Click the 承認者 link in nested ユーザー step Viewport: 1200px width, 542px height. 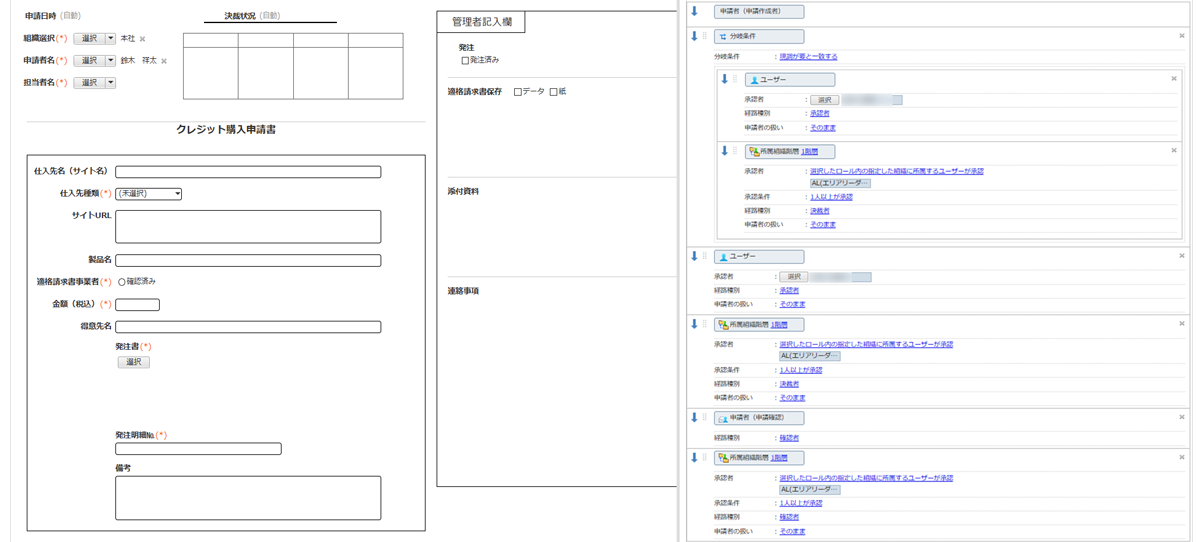(x=819, y=114)
